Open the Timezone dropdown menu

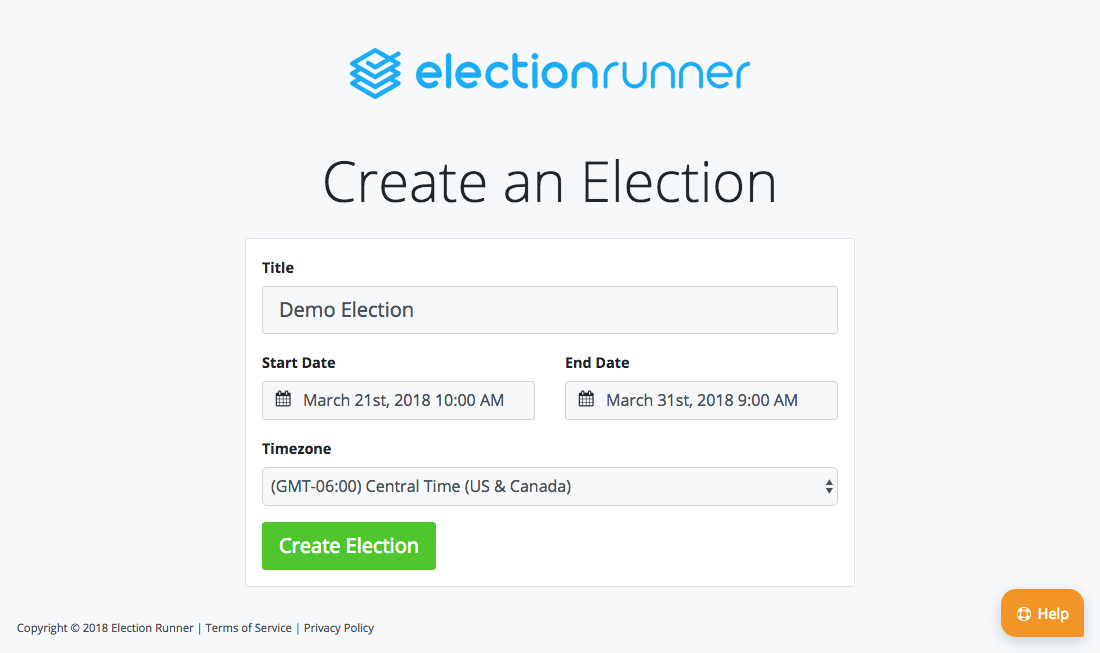pyautogui.click(x=550, y=486)
